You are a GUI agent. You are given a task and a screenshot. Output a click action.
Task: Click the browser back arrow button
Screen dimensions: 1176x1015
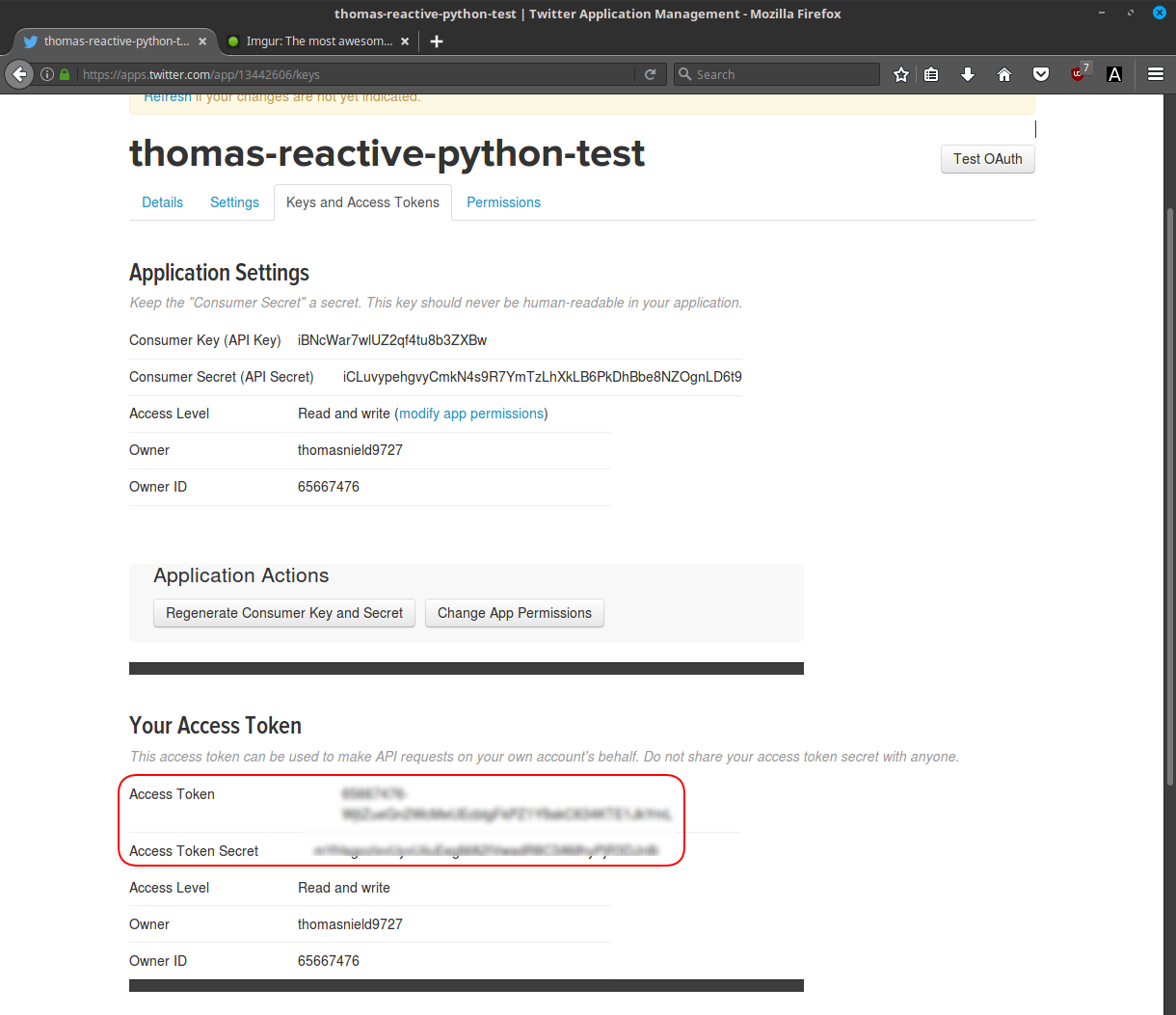[x=20, y=74]
